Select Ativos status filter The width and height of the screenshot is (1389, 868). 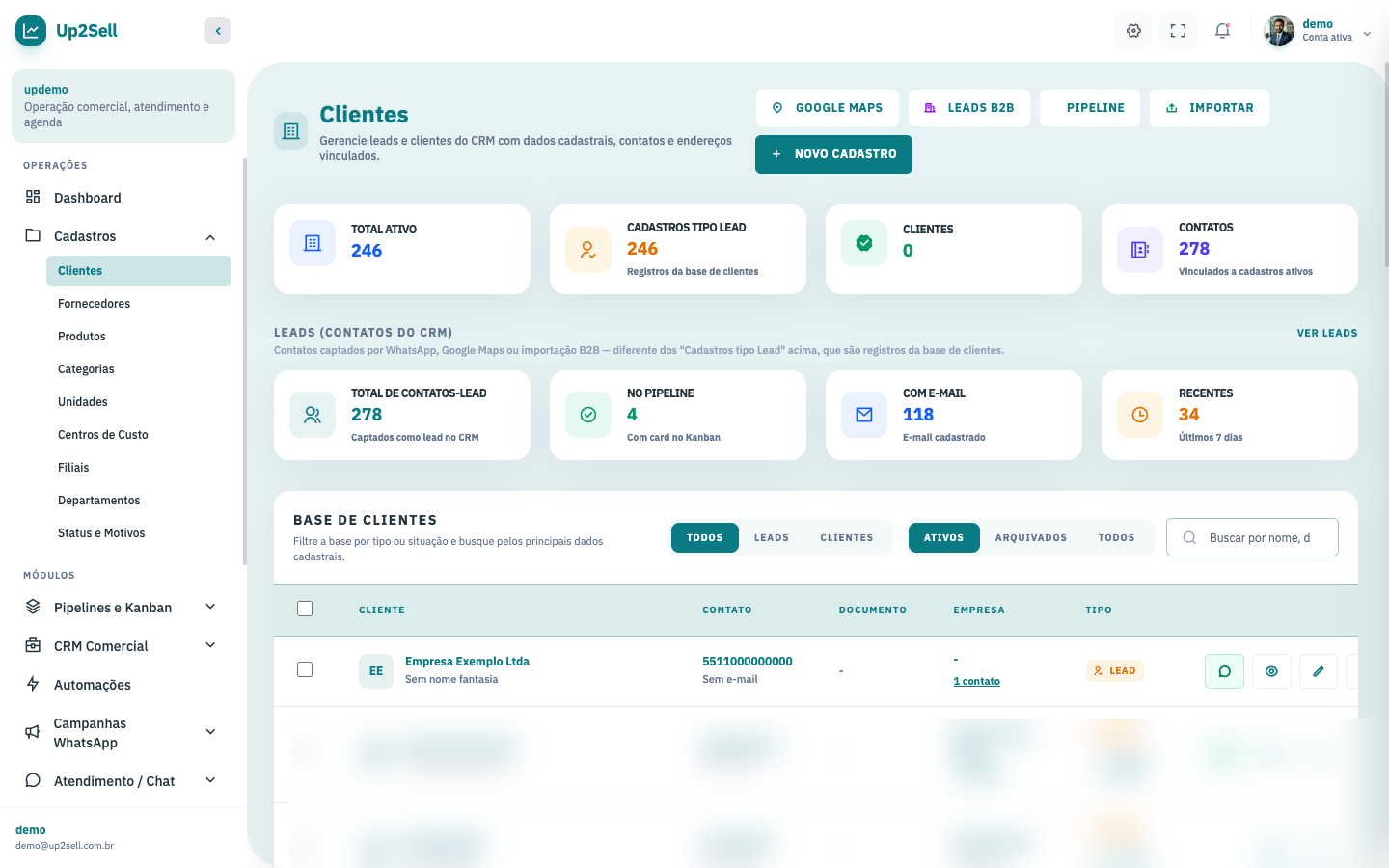coord(944,538)
